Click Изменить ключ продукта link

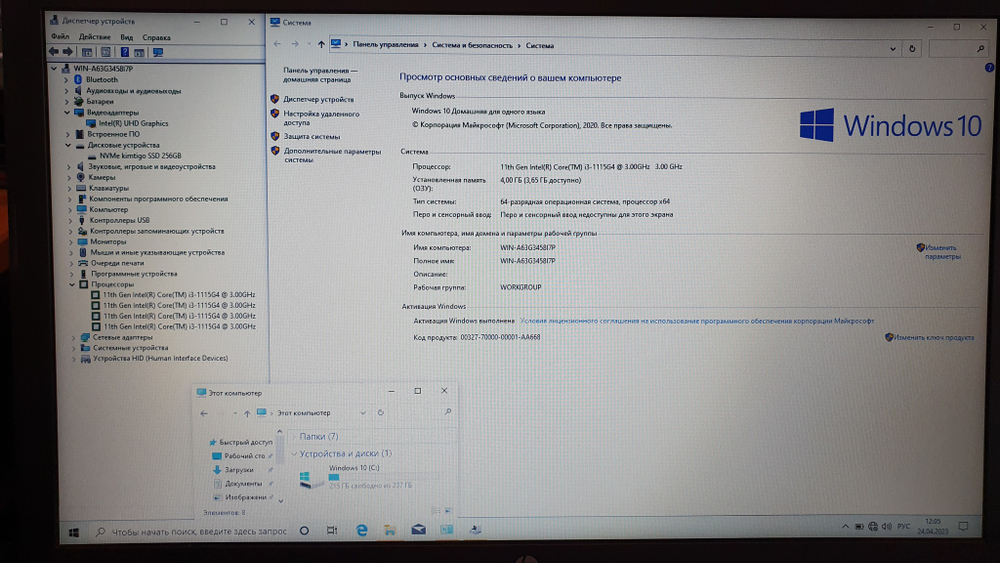[934, 337]
